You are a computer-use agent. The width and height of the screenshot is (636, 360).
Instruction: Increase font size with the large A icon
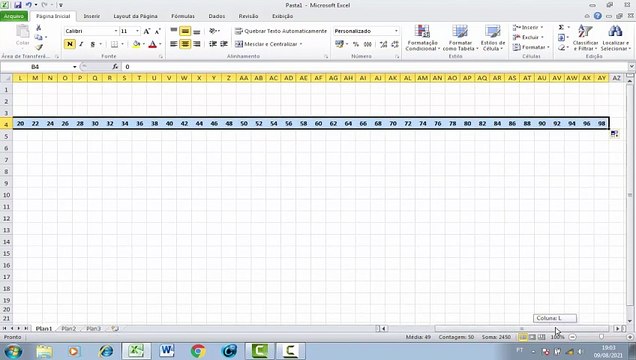(147, 31)
